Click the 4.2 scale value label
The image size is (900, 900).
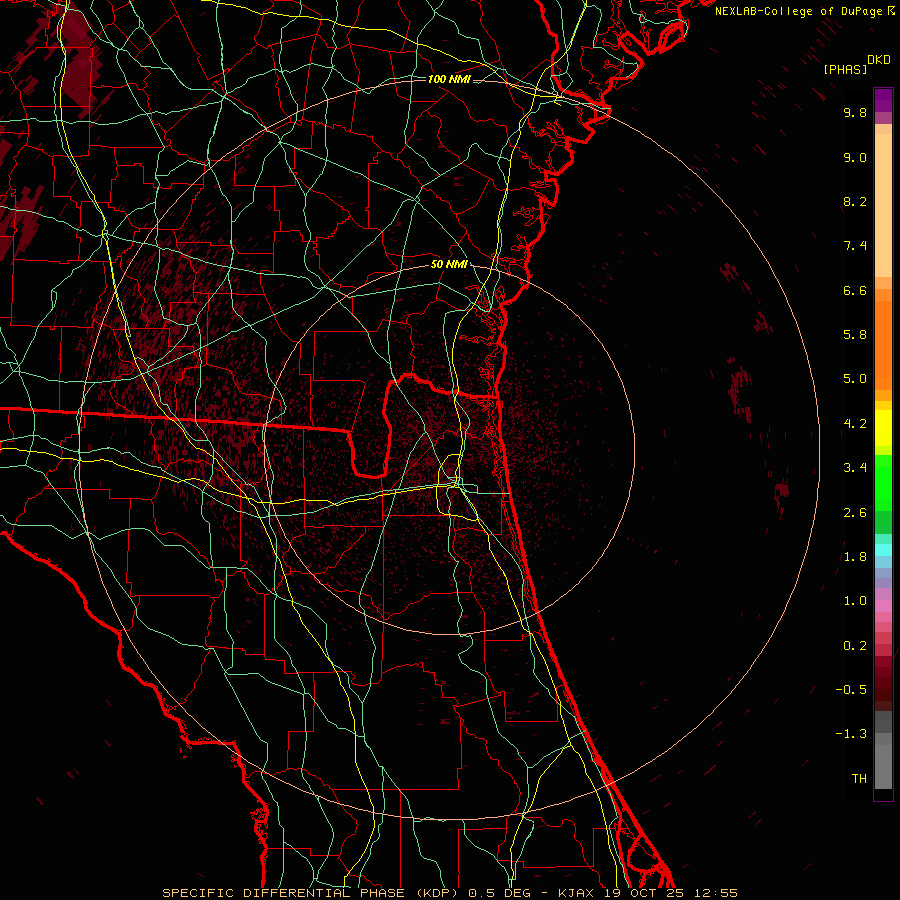click(x=854, y=423)
